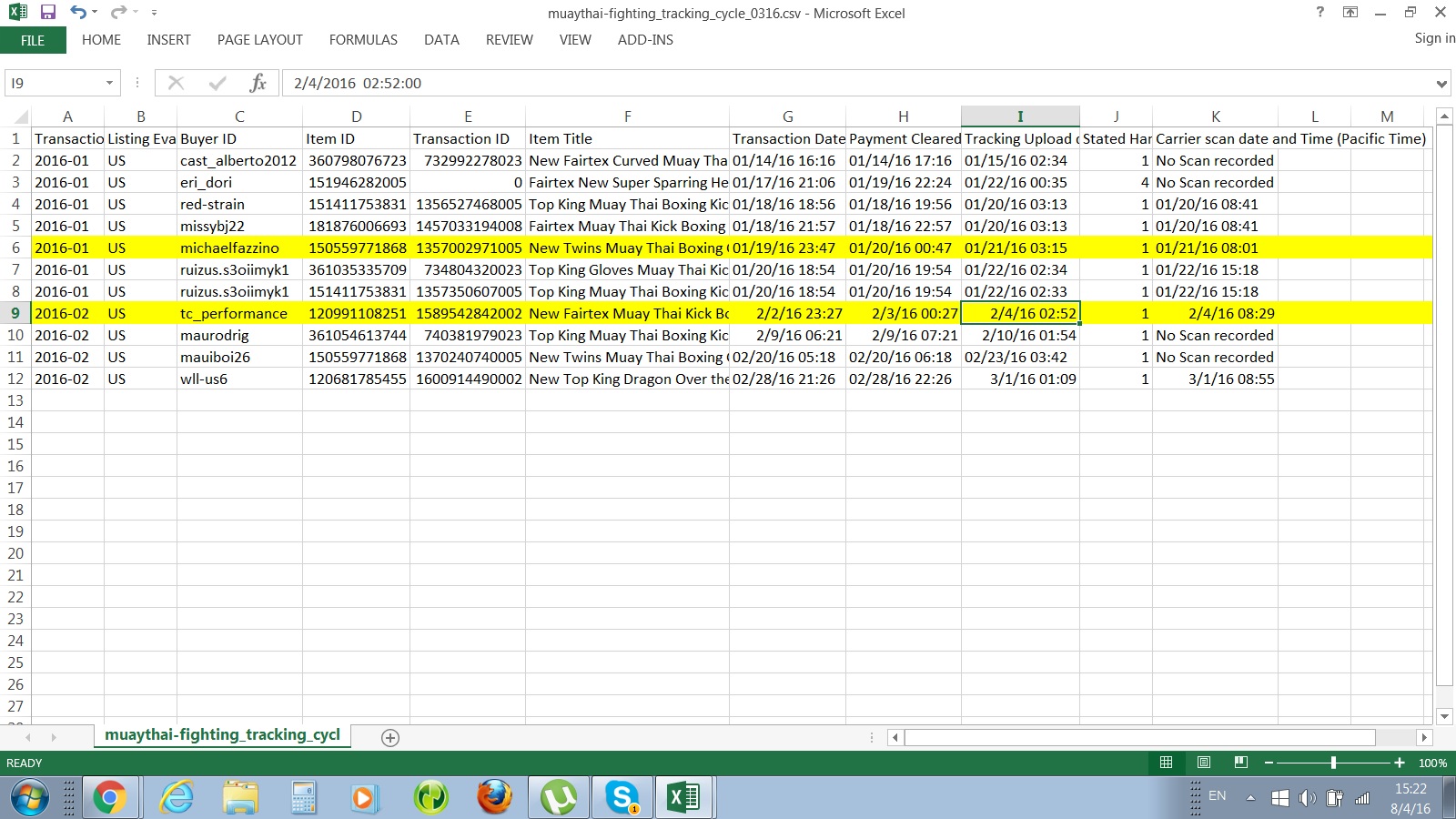Image resolution: width=1456 pixels, height=819 pixels.
Task: Switch to Page Break Preview
Action: [1240, 763]
